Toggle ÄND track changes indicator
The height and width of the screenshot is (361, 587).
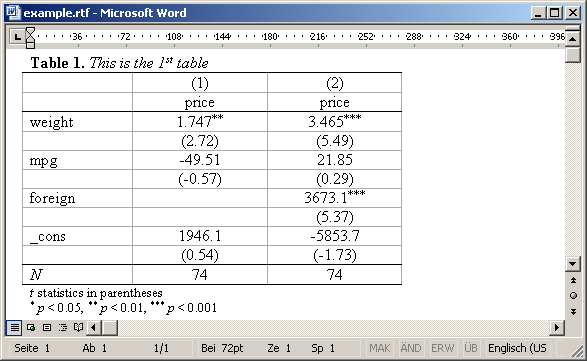411,348
